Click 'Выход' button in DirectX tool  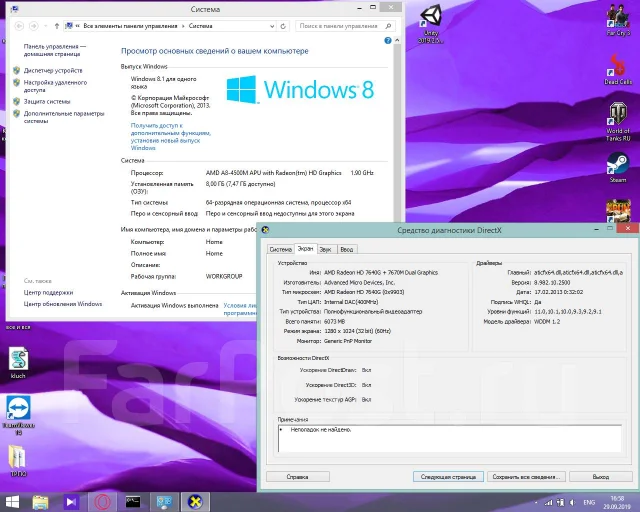tap(600, 477)
